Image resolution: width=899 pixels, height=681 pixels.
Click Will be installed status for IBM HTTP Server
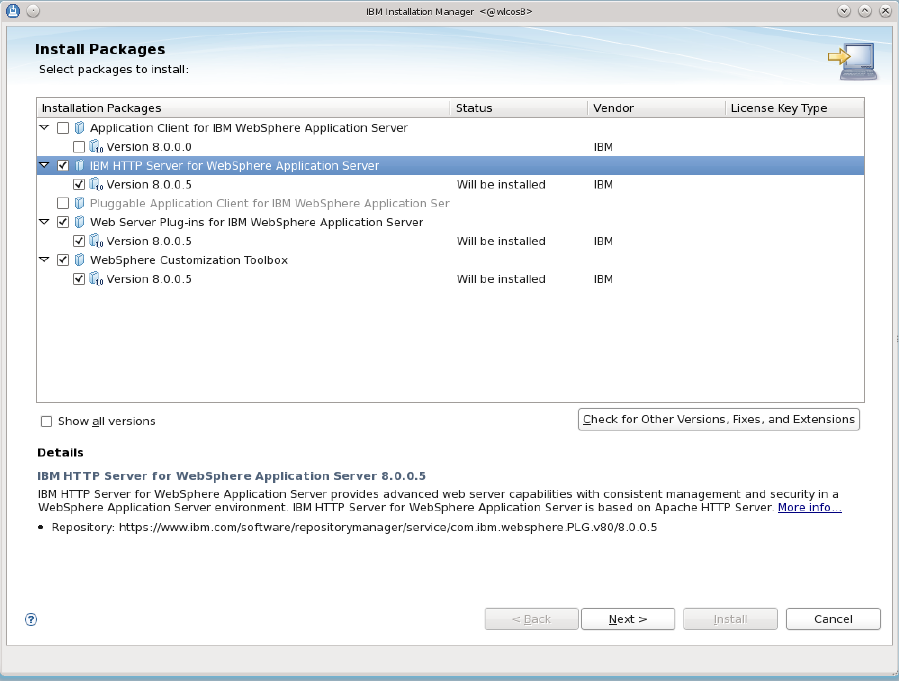click(x=501, y=185)
